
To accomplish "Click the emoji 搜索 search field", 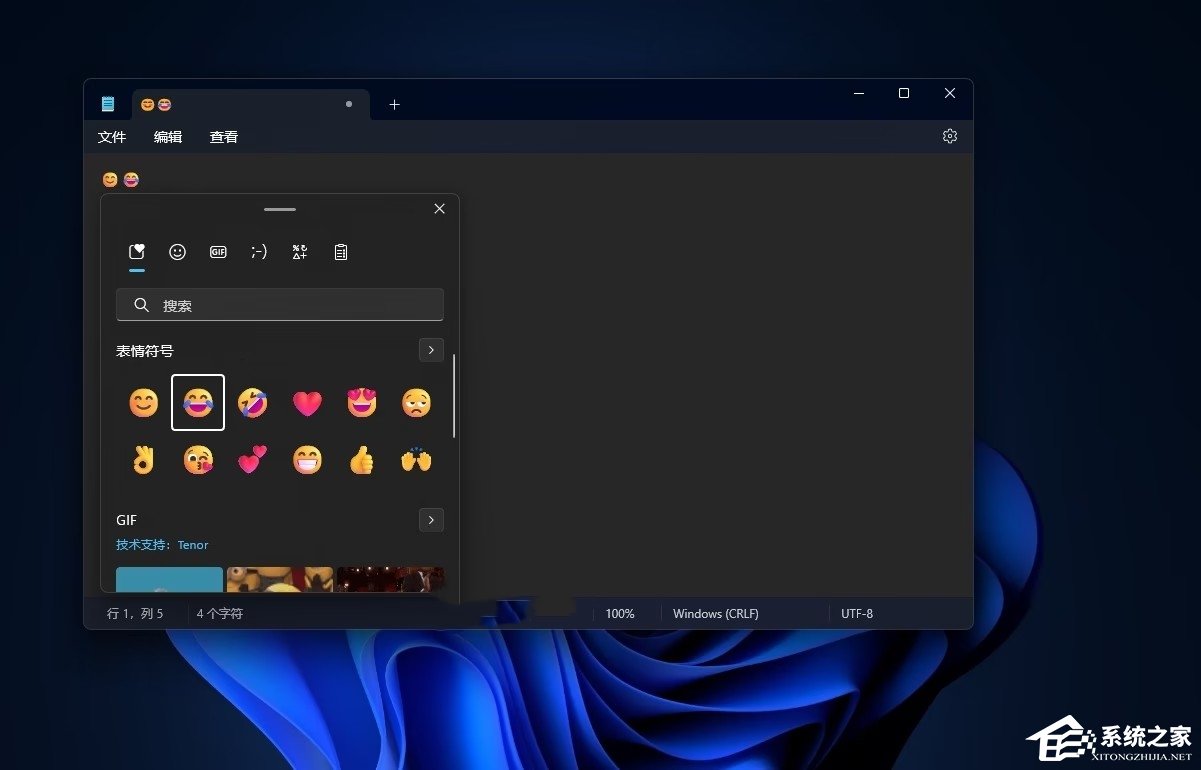I will tap(280, 305).
